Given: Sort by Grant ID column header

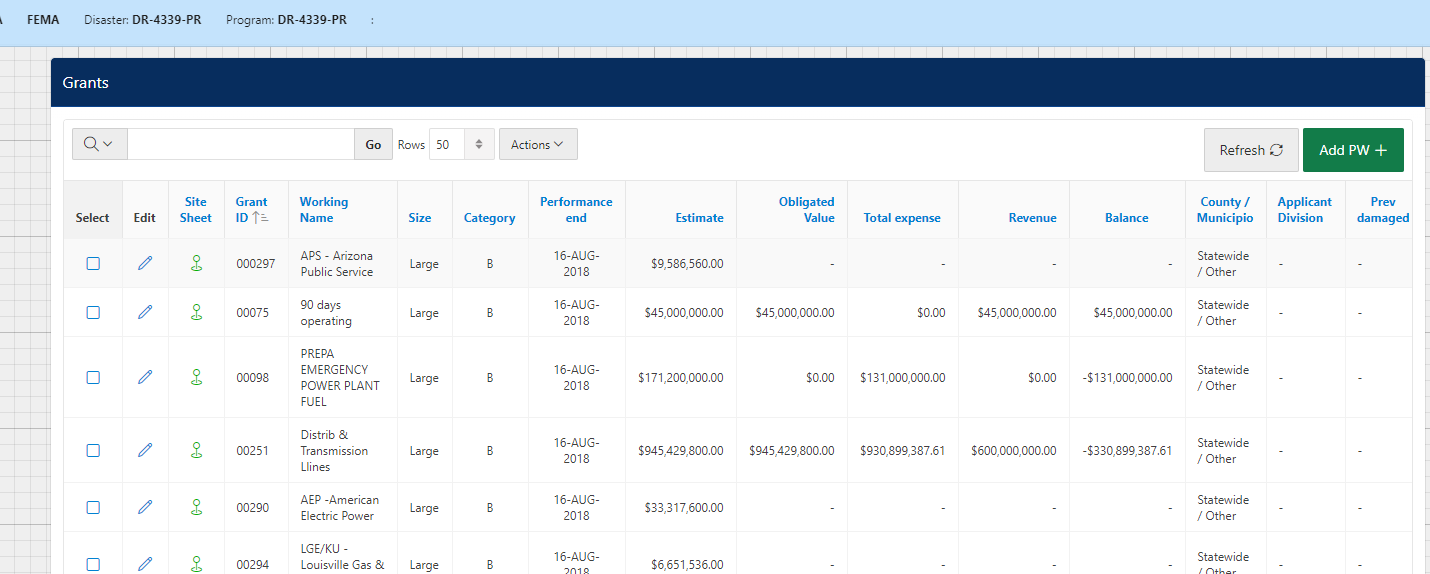Looking at the screenshot, I should click(251, 209).
